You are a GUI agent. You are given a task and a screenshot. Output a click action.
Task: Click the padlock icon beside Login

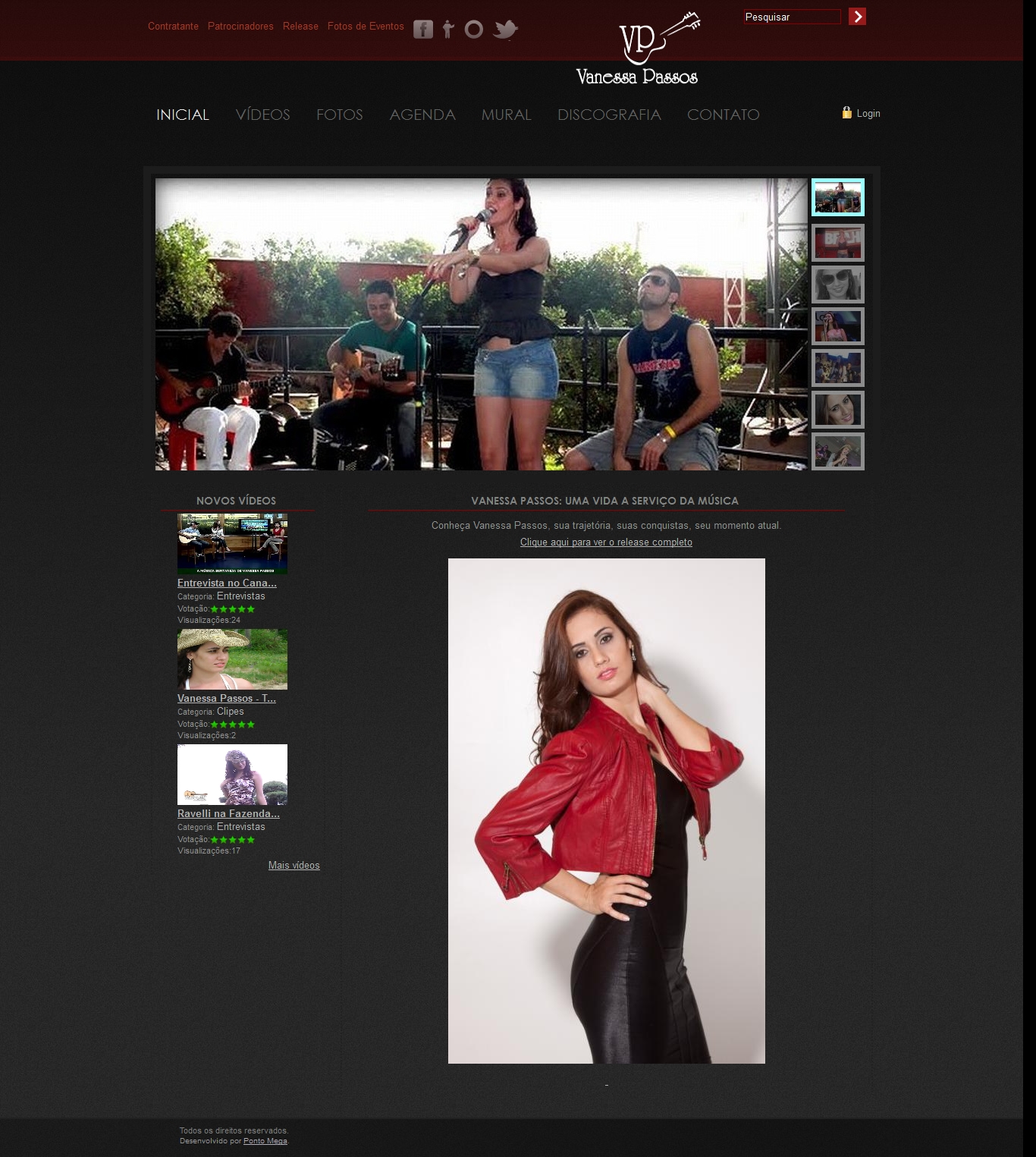click(846, 113)
